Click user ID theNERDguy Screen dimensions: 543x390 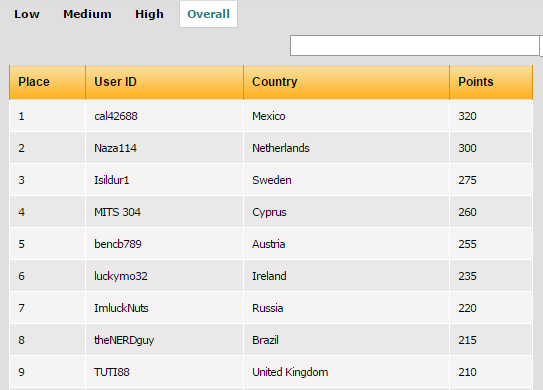click(124, 340)
